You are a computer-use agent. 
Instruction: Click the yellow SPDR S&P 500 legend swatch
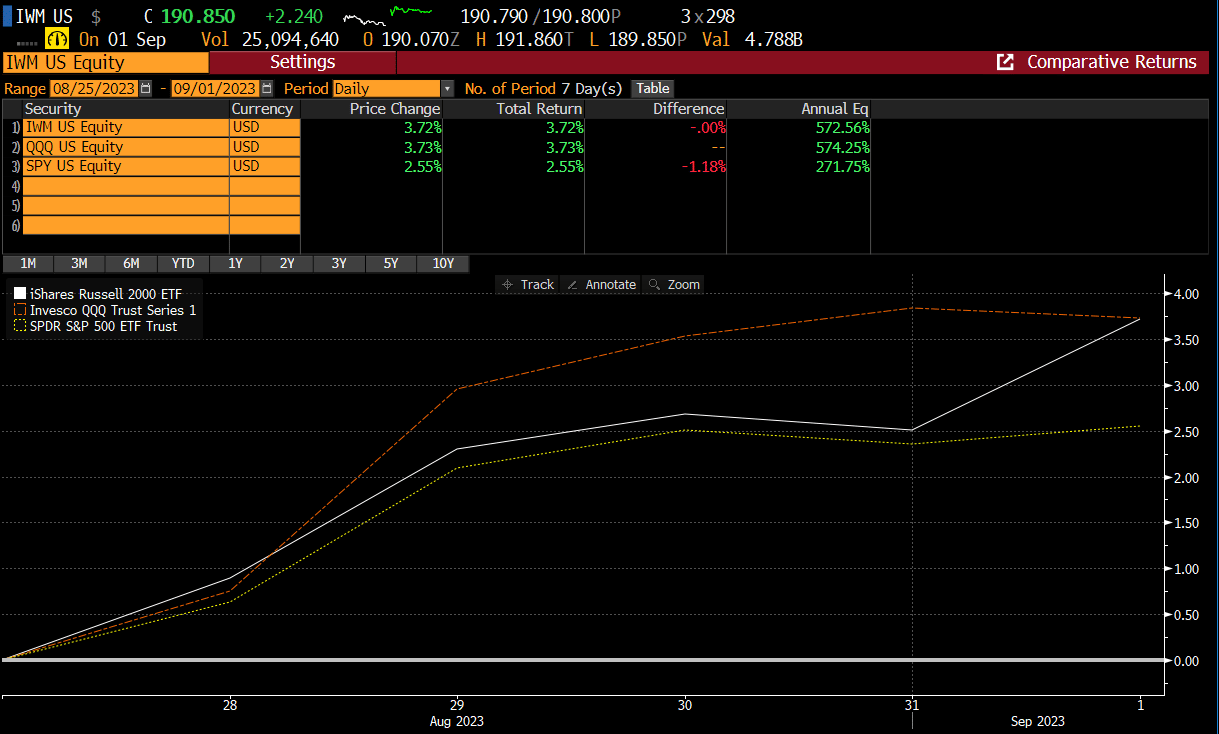[20, 326]
